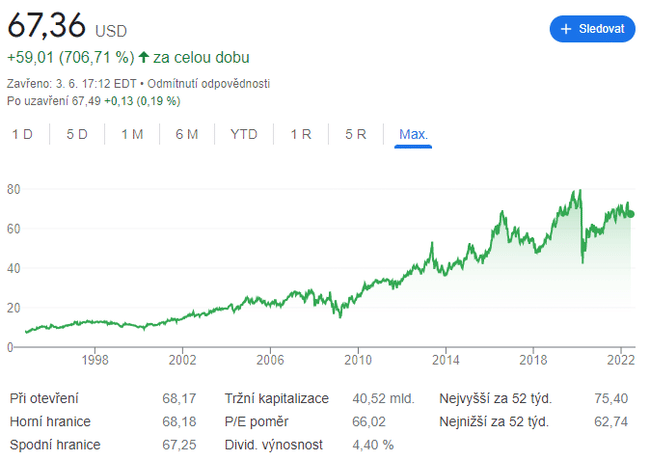This screenshot has width=650, height=460.
Task: Click the 2010 label on the time axis
Action: click(358, 359)
